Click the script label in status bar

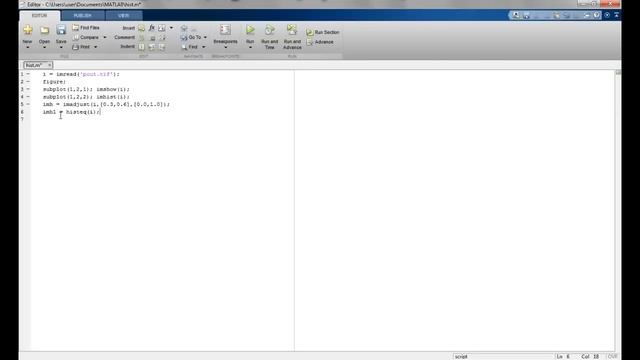(x=461, y=356)
